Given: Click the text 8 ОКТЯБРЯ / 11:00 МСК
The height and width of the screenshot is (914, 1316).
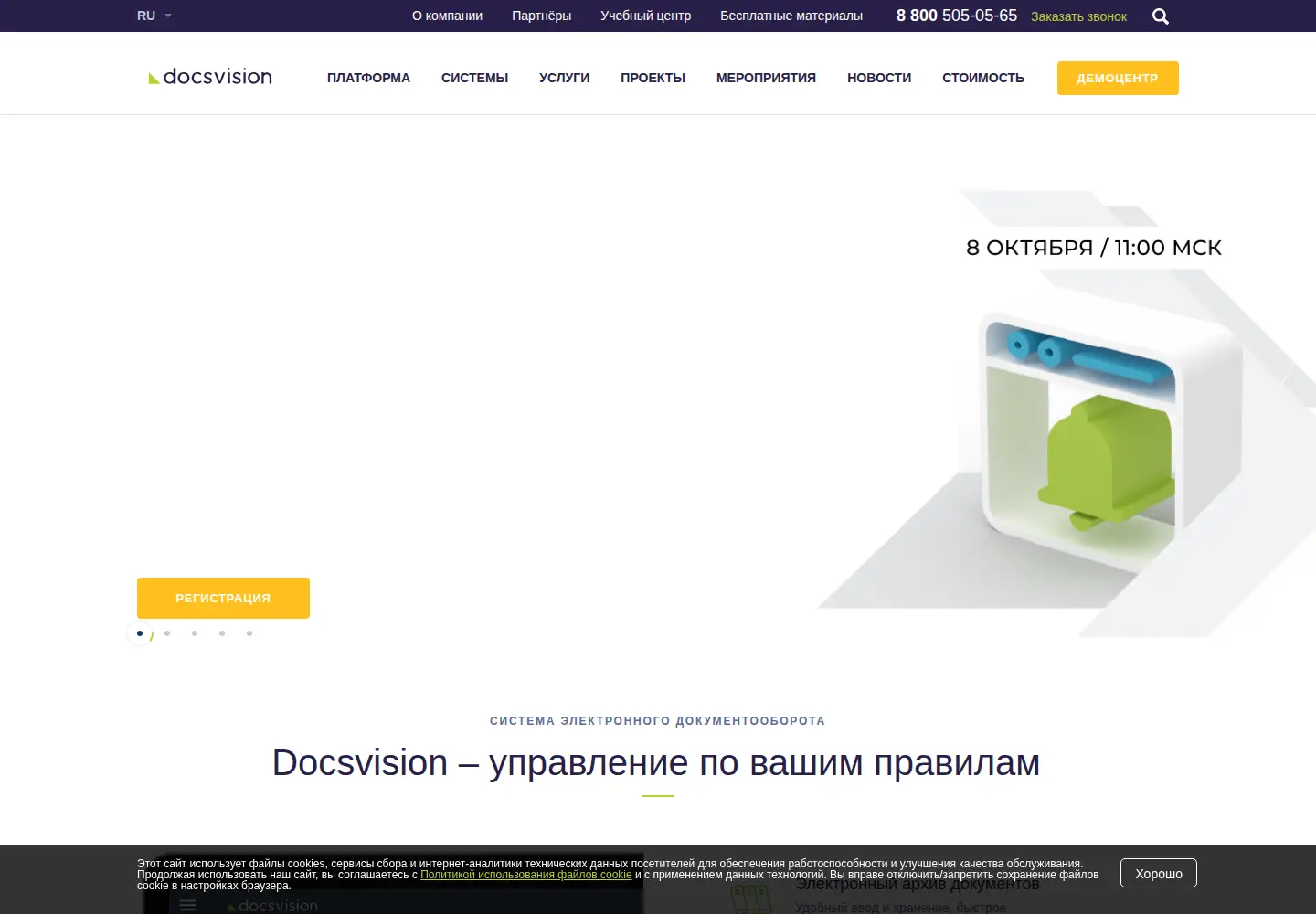Looking at the screenshot, I should point(1094,248).
